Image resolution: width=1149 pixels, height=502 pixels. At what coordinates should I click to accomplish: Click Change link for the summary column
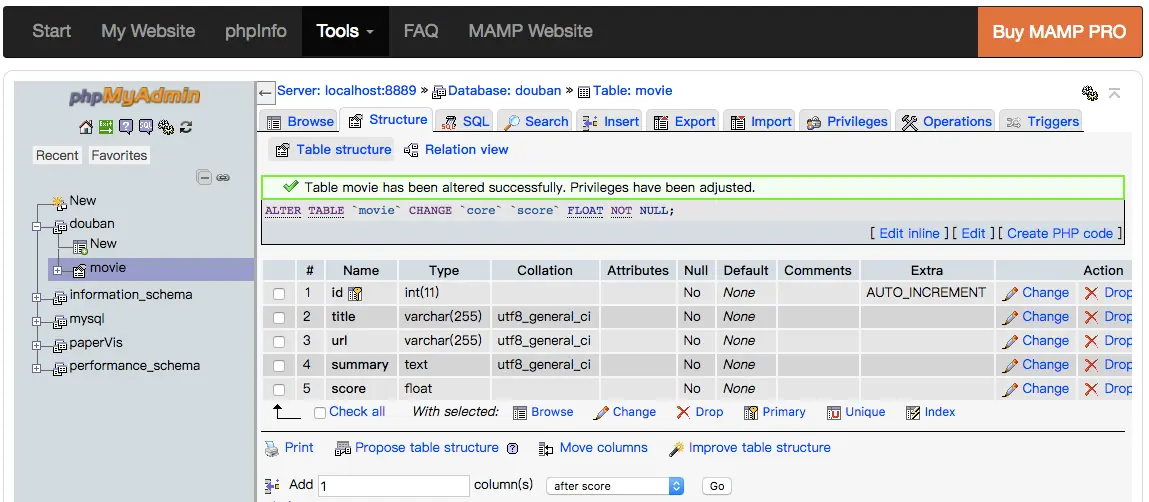(1036, 365)
